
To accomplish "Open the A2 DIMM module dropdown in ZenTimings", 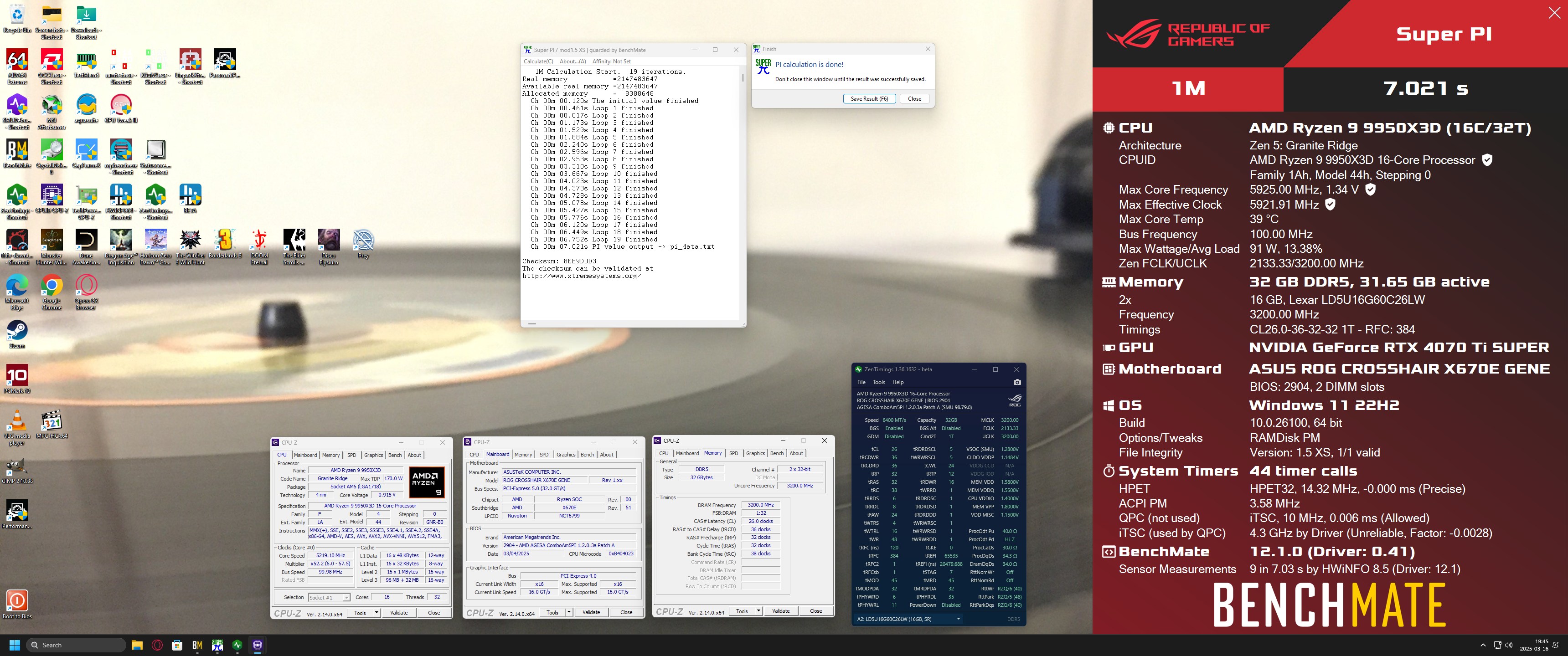I will (909, 619).
